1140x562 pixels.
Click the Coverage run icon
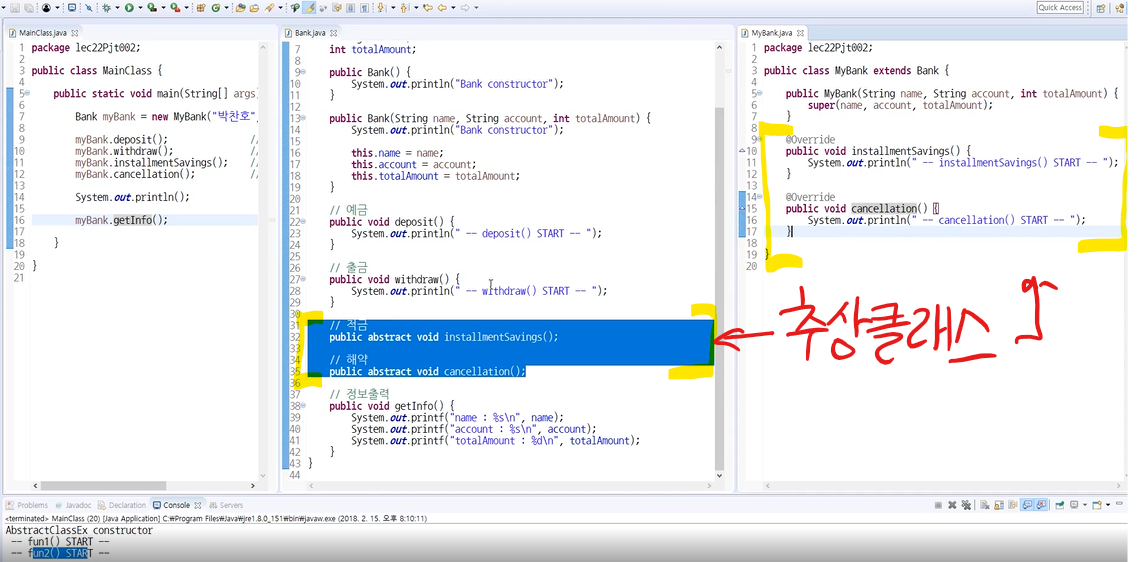click(x=152, y=8)
